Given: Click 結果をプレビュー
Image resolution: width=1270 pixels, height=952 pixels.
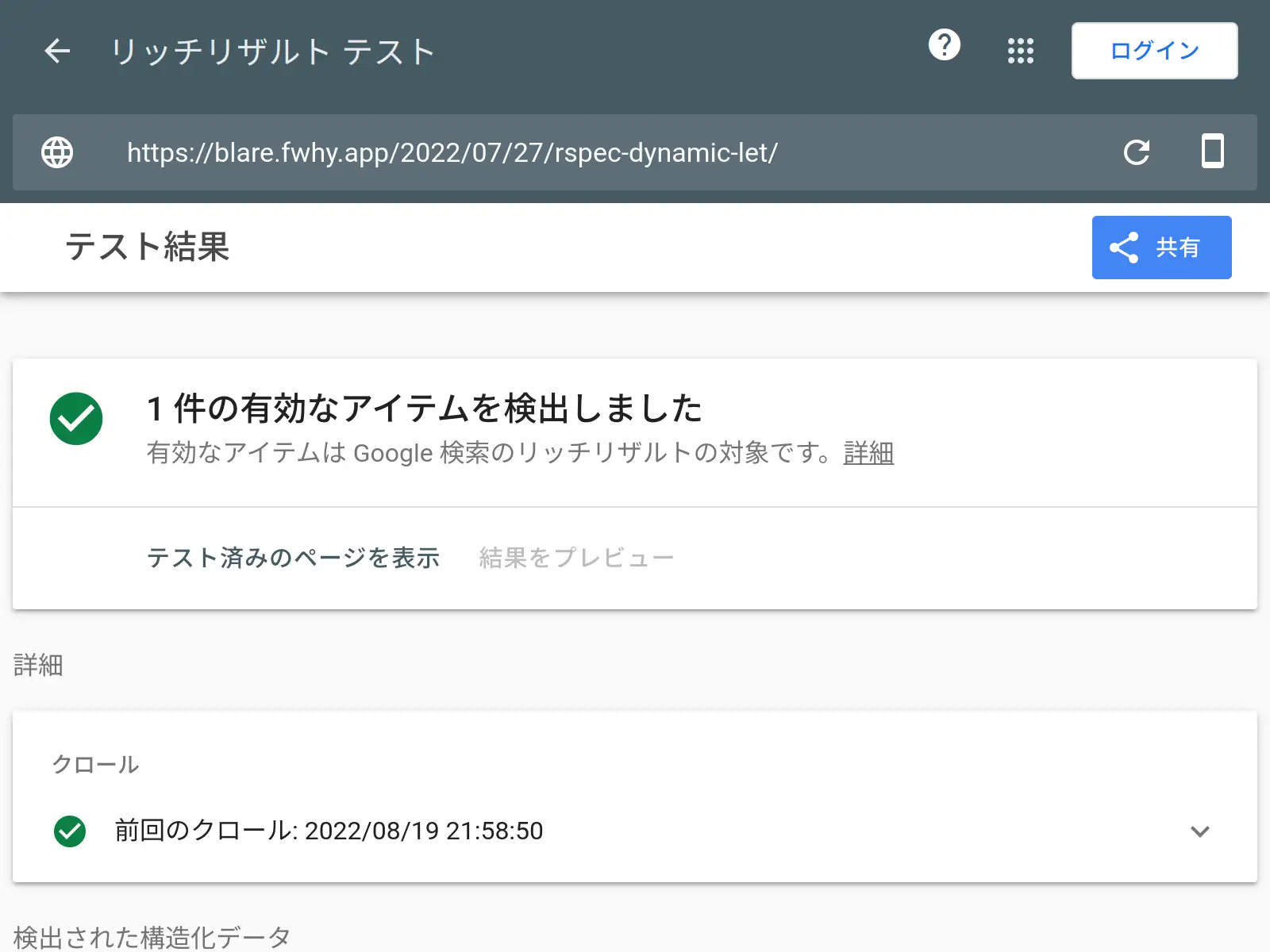Looking at the screenshot, I should pos(576,558).
